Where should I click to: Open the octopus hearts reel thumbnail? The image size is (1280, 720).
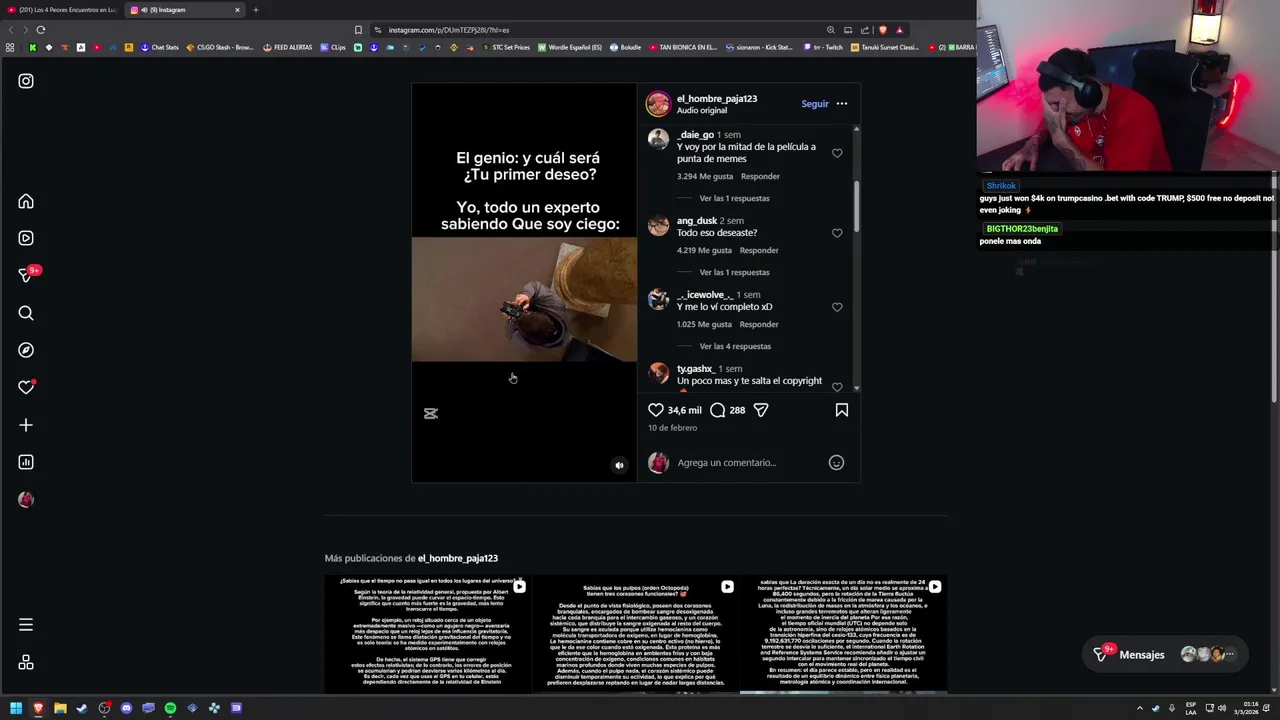point(636,634)
